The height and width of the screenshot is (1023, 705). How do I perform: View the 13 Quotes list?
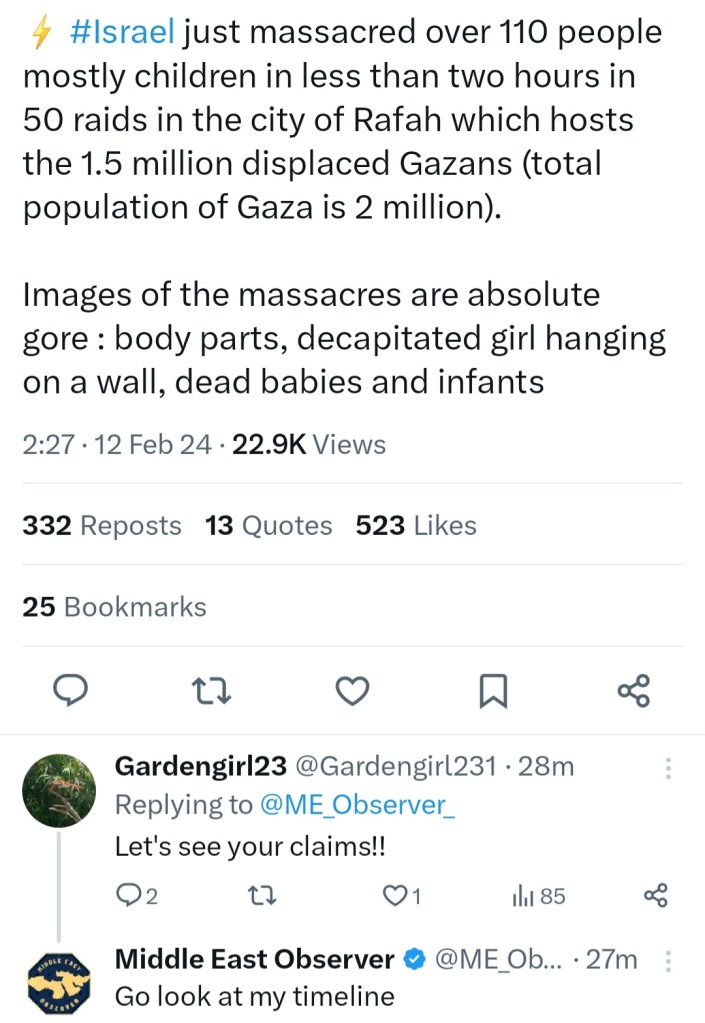pos(268,525)
